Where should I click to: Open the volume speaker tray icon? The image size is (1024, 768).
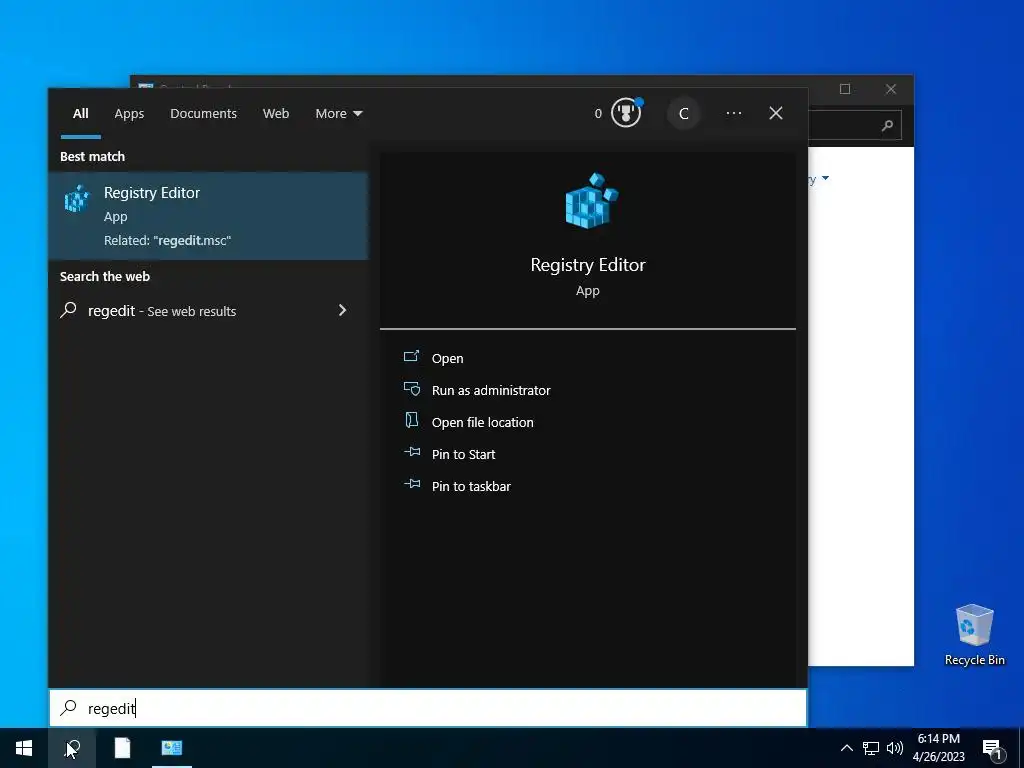895,748
